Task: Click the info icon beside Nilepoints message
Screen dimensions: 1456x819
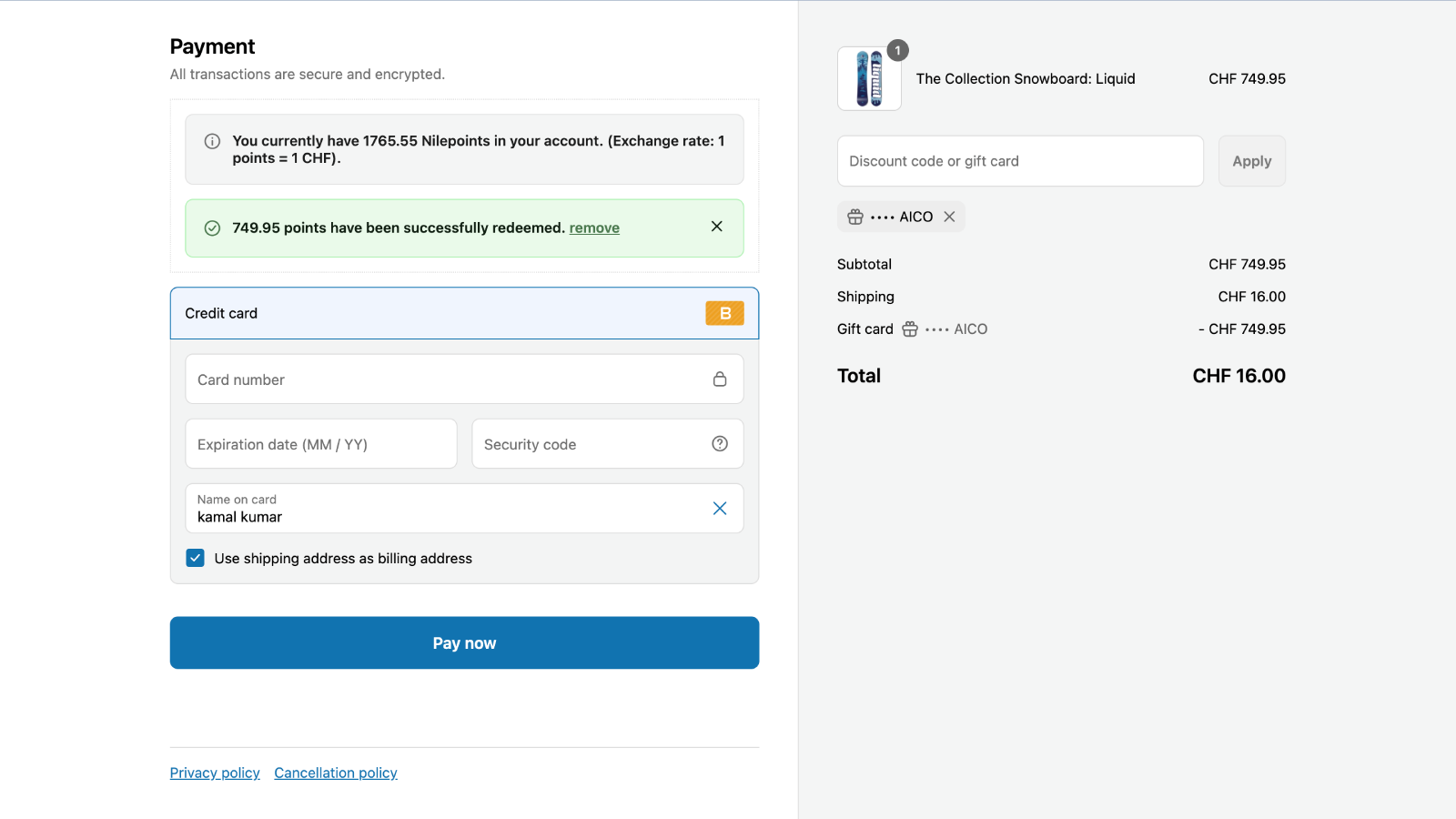Action: pos(212,141)
